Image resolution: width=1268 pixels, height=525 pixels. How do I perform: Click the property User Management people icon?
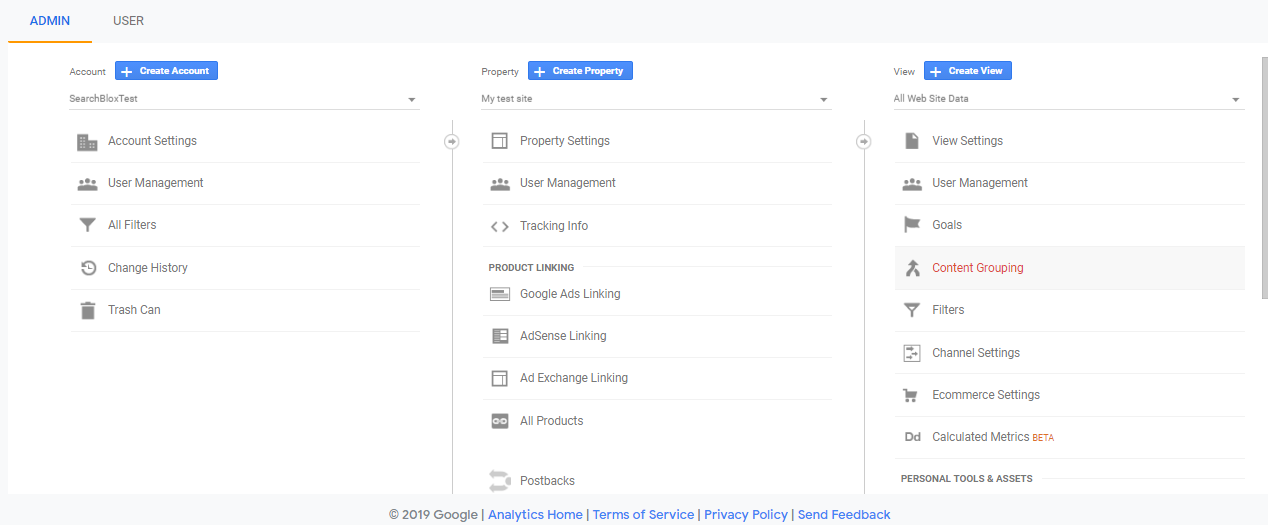pos(500,183)
